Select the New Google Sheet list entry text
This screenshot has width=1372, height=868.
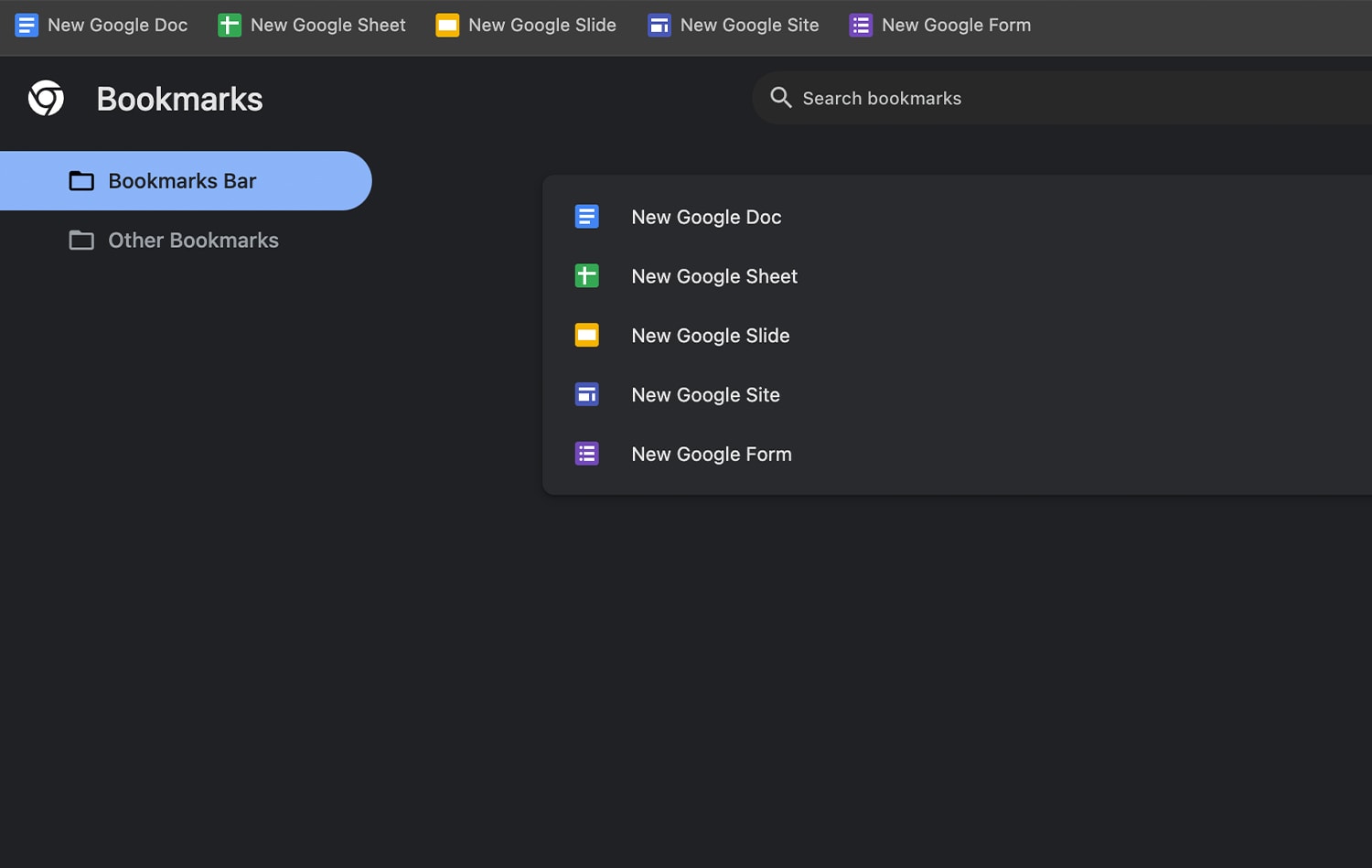click(714, 276)
